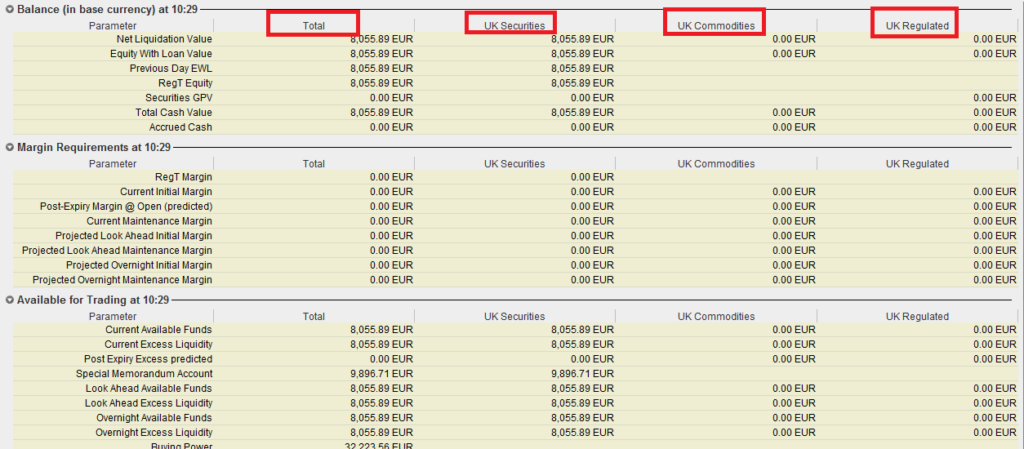1024x449 pixels.
Task: Click UK Securities header in Margin Requirements
Action: [514, 164]
